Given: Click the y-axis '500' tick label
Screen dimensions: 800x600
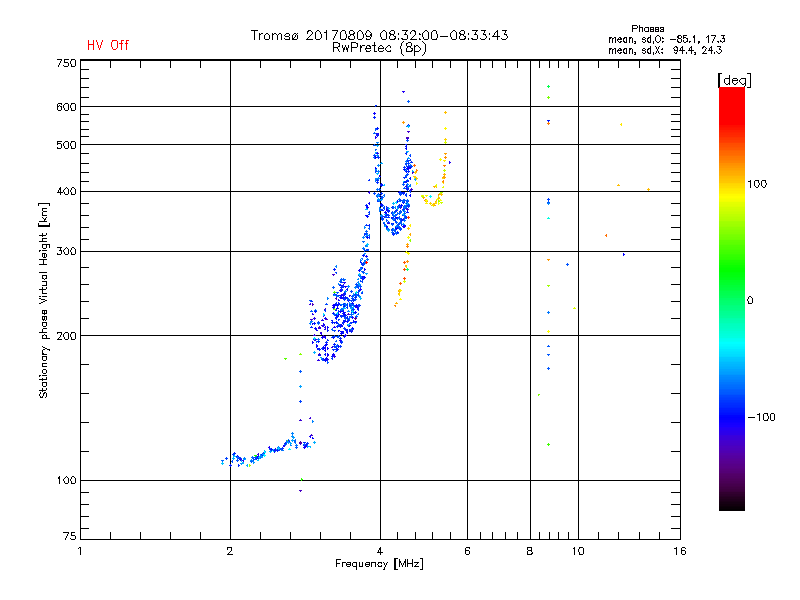Looking at the screenshot, I should point(67,145).
